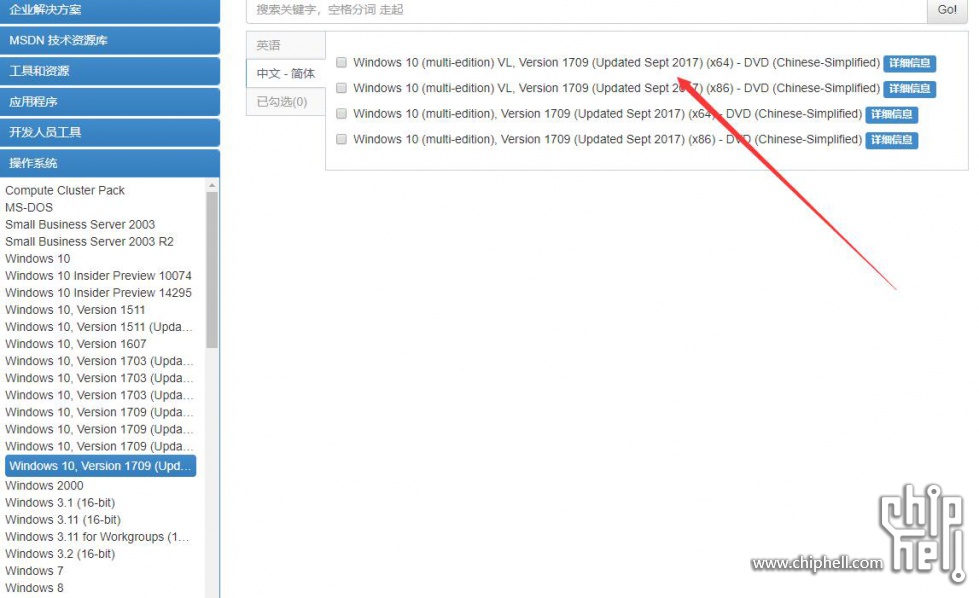
Task: Show 详细信息 for the non-VL x64 DVD row
Action: point(892,114)
